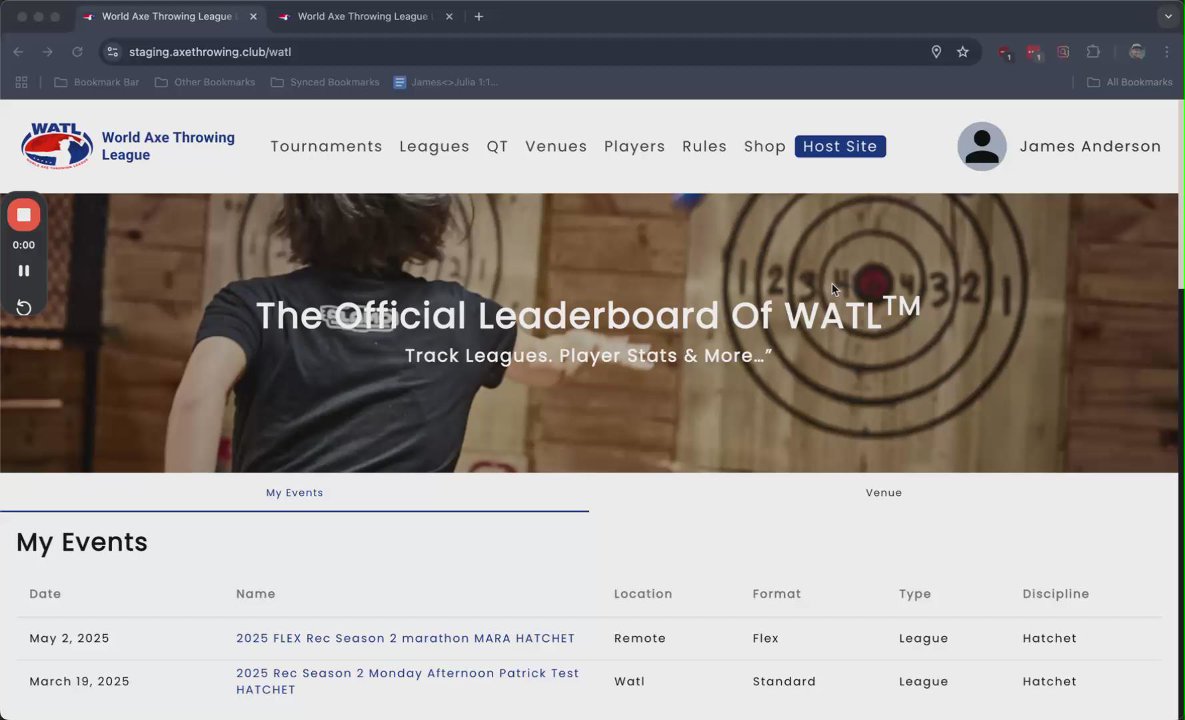
Task: Open the Tournaments menu
Action: 326,147
